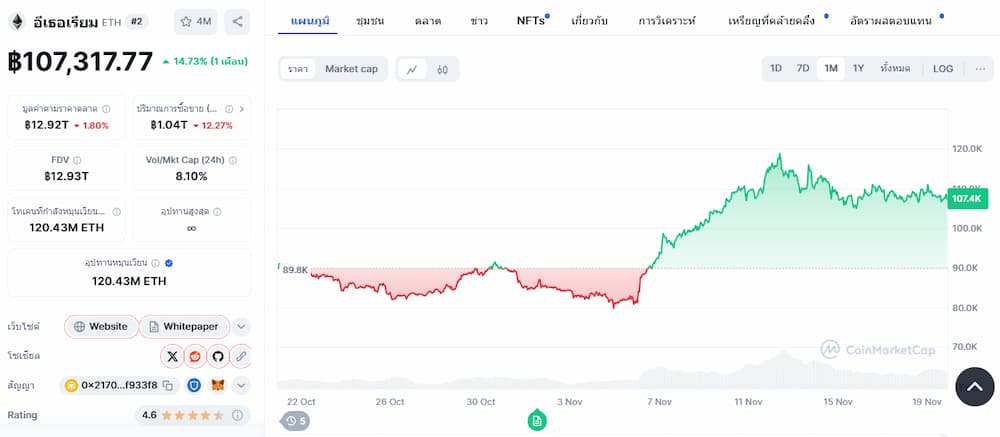Image resolution: width=1000 pixels, height=437 pixels.
Task: Open the เหรียญที่คล้ายคลึง tab
Action: [772, 20]
